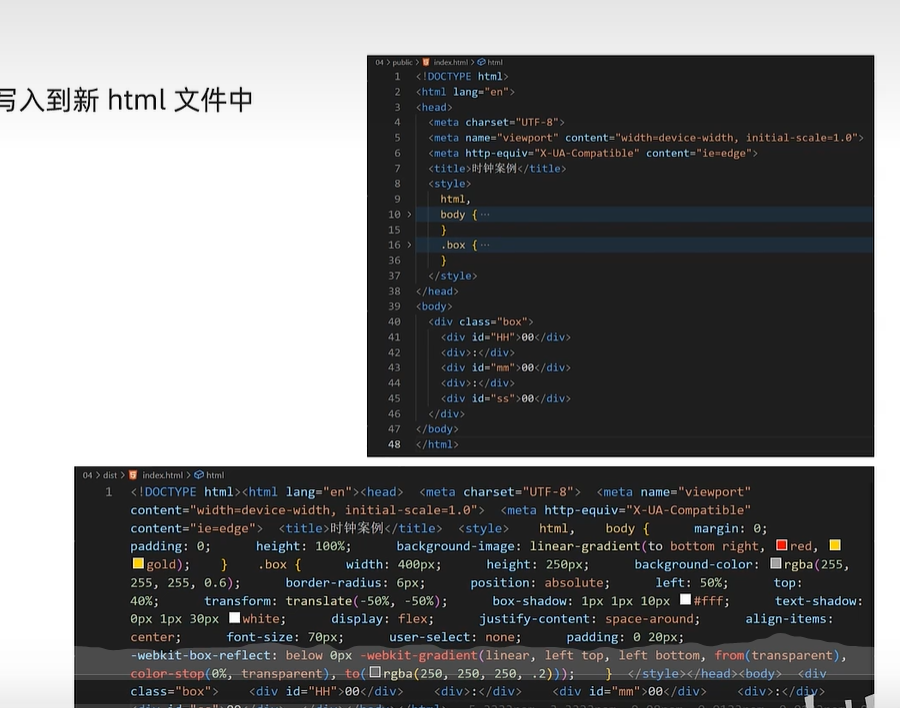This screenshot has width=900, height=708.
Task: Click the folded ellipsis after "body {"
Action: [x=485, y=215]
